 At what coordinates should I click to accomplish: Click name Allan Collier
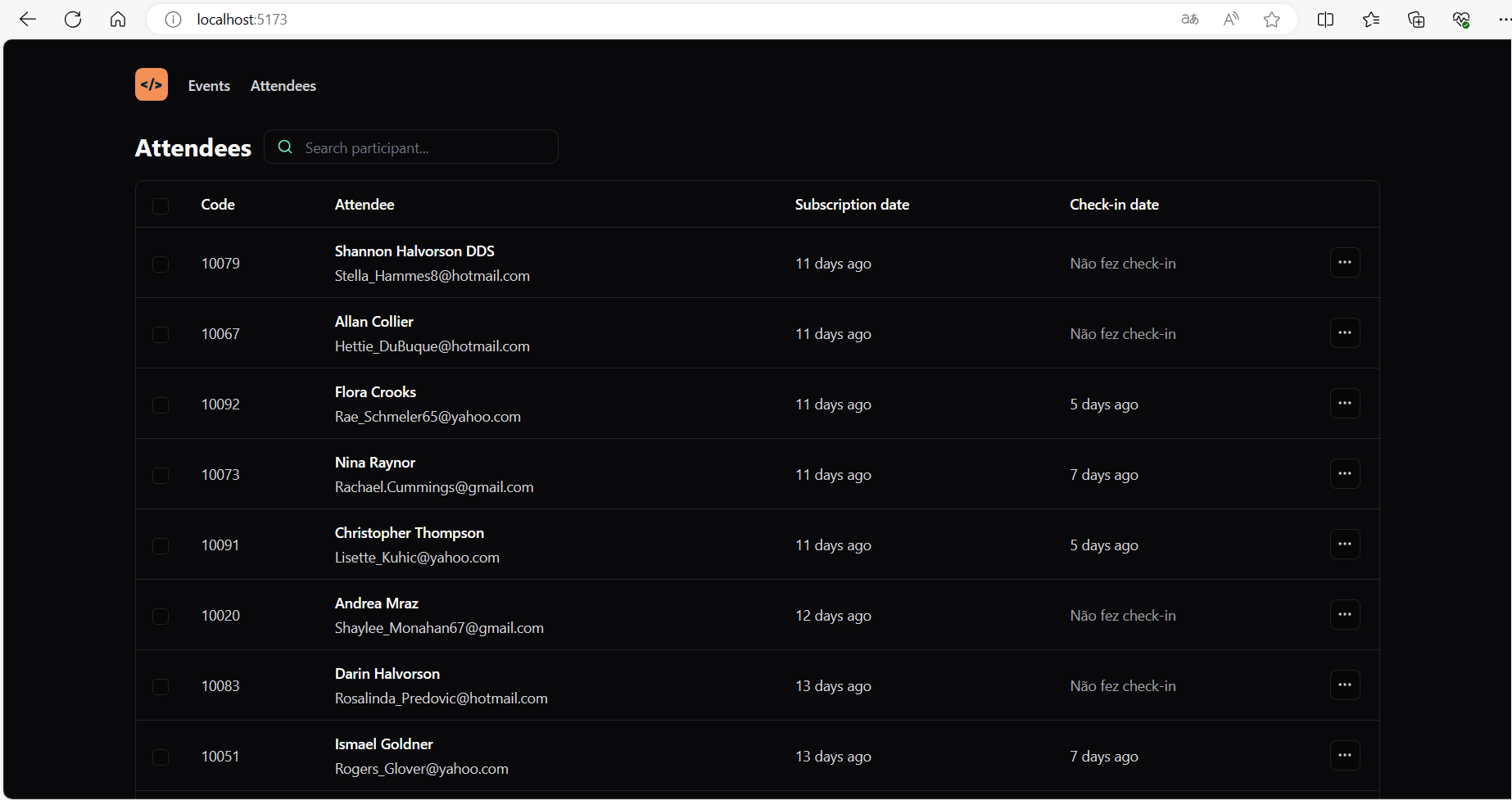click(x=374, y=322)
